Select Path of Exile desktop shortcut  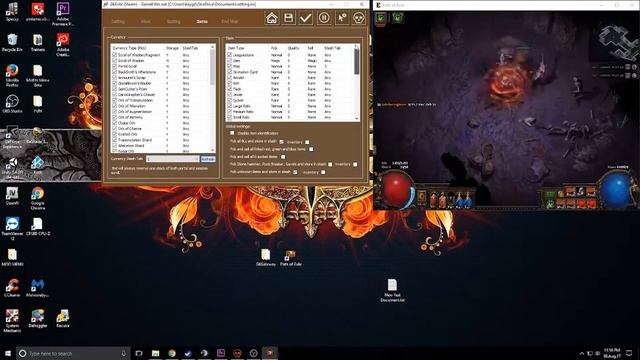(x=291, y=258)
